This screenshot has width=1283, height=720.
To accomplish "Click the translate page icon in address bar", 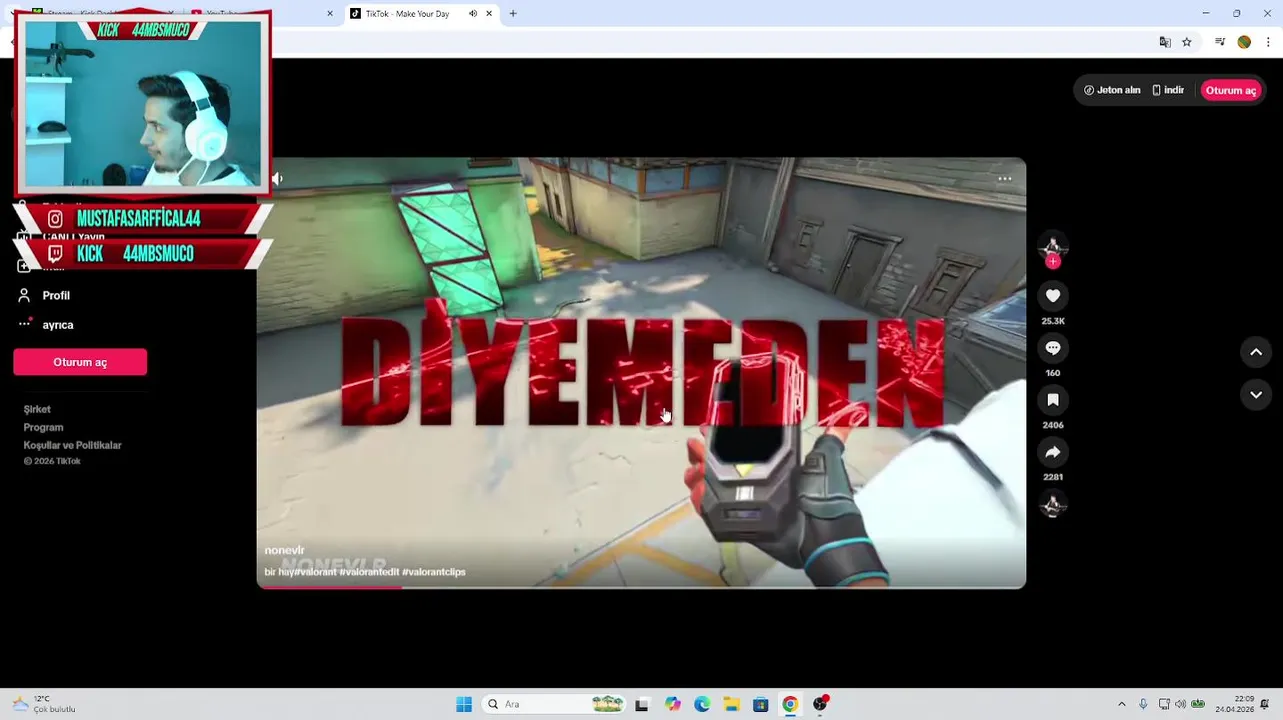I will click(1165, 42).
